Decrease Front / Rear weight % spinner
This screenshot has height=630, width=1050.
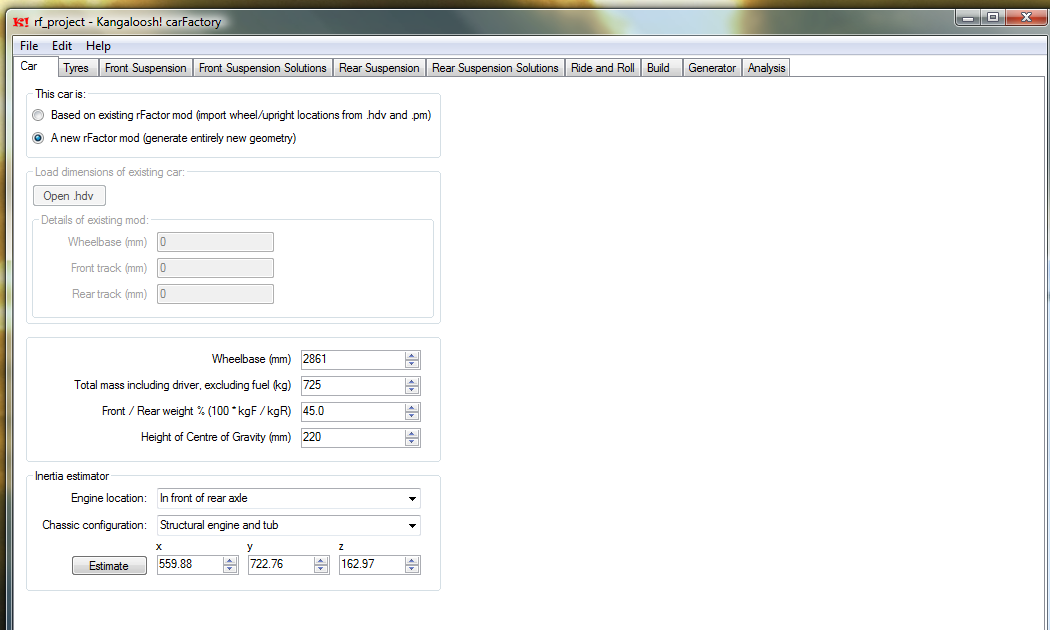pyautogui.click(x=412, y=416)
